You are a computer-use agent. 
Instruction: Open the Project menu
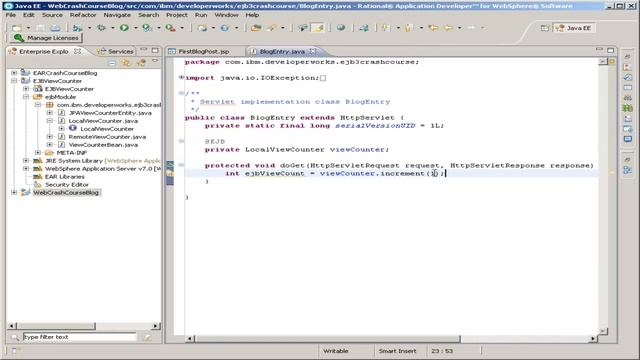(x=177, y=15)
